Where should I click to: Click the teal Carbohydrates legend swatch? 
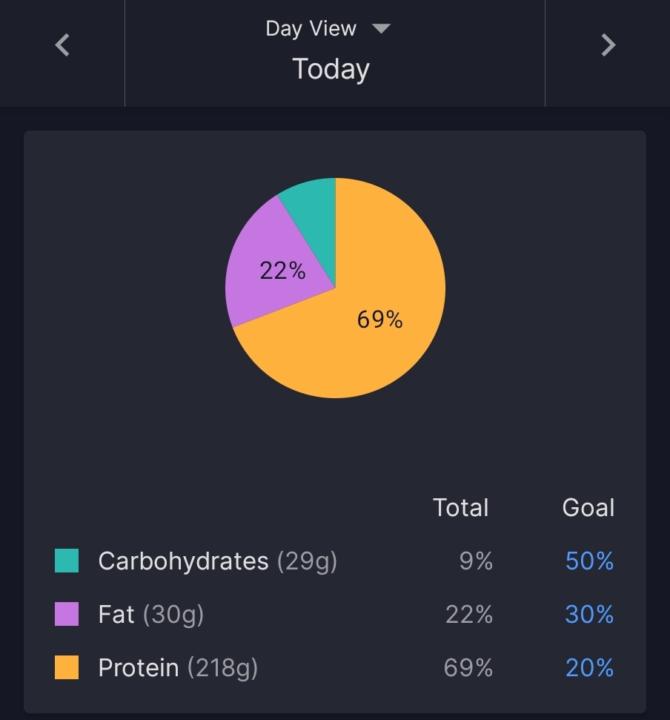point(67,561)
